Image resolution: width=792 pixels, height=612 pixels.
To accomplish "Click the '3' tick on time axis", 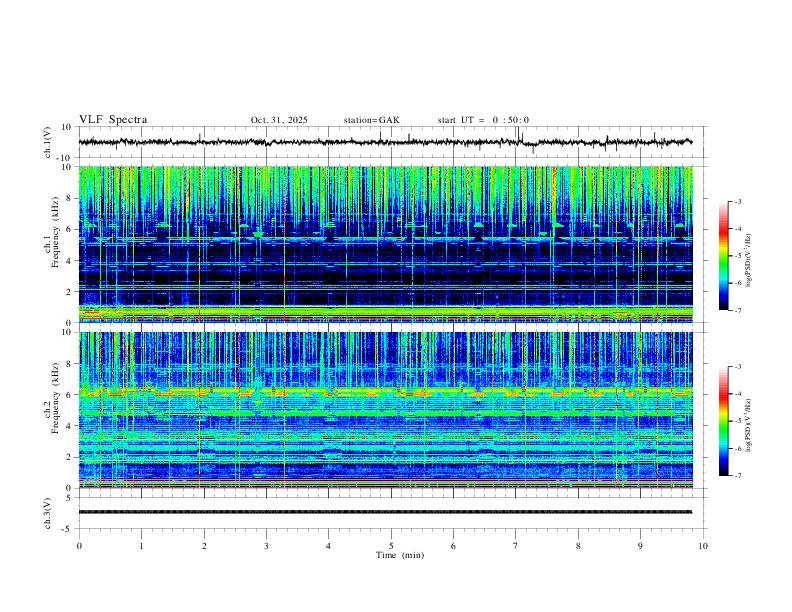I will pyautogui.click(x=266, y=546).
